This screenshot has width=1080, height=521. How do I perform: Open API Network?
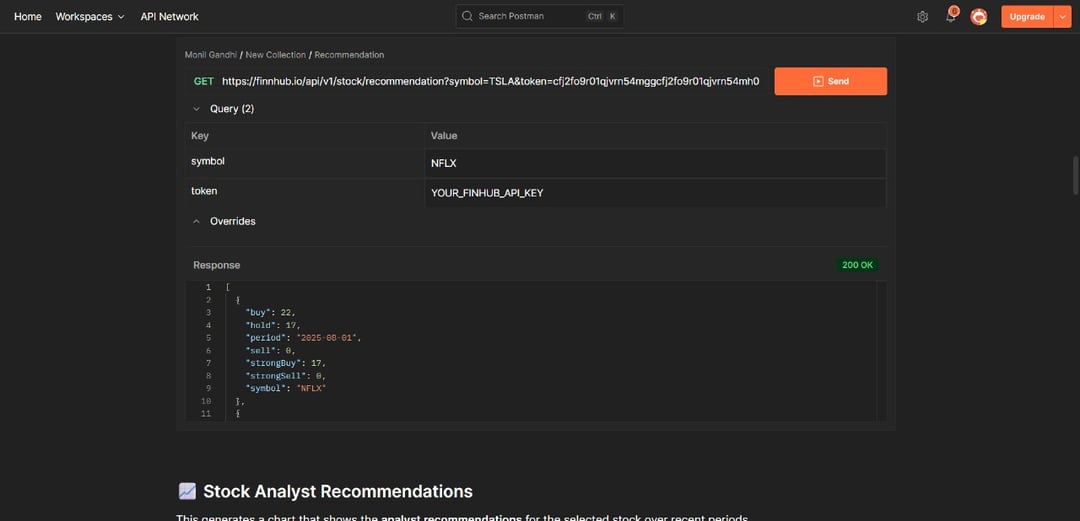pos(169,17)
